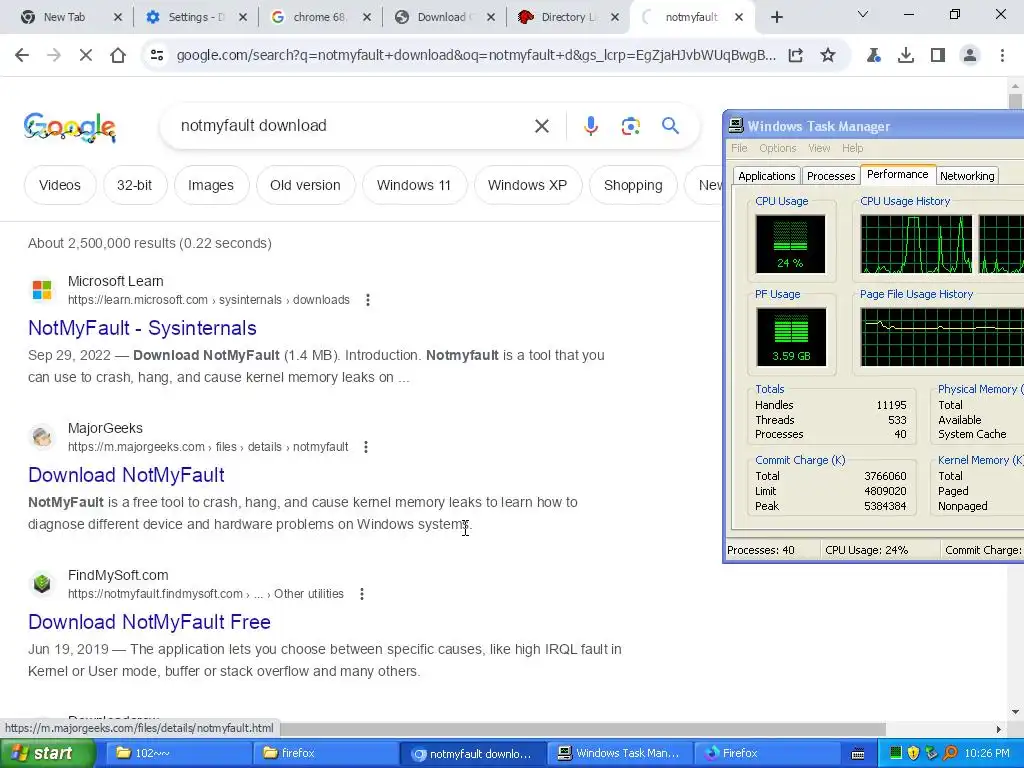This screenshot has height=768, width=1024.
Task: Click the FindMySoft site favicon
Action: [x=42, y=583]
